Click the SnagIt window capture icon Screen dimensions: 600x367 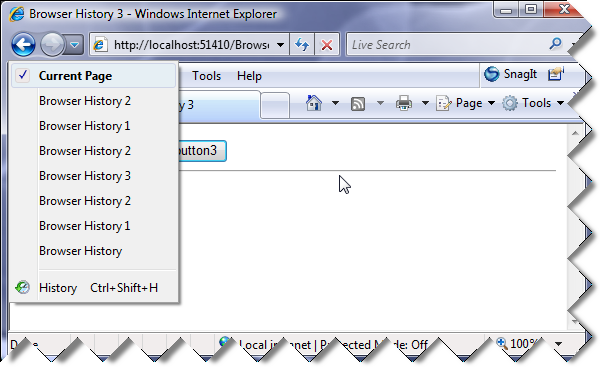coord(556,74)
